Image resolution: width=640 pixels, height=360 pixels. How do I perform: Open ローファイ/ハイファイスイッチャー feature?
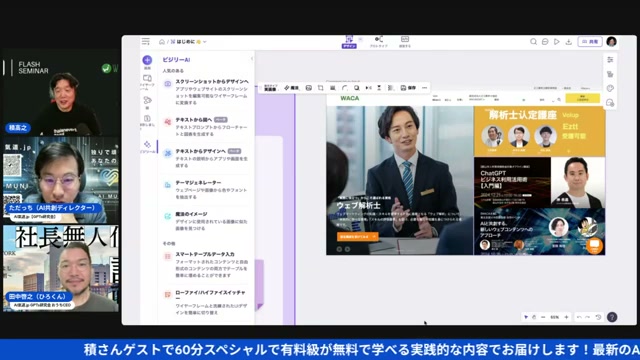click(x=206, y=302)
